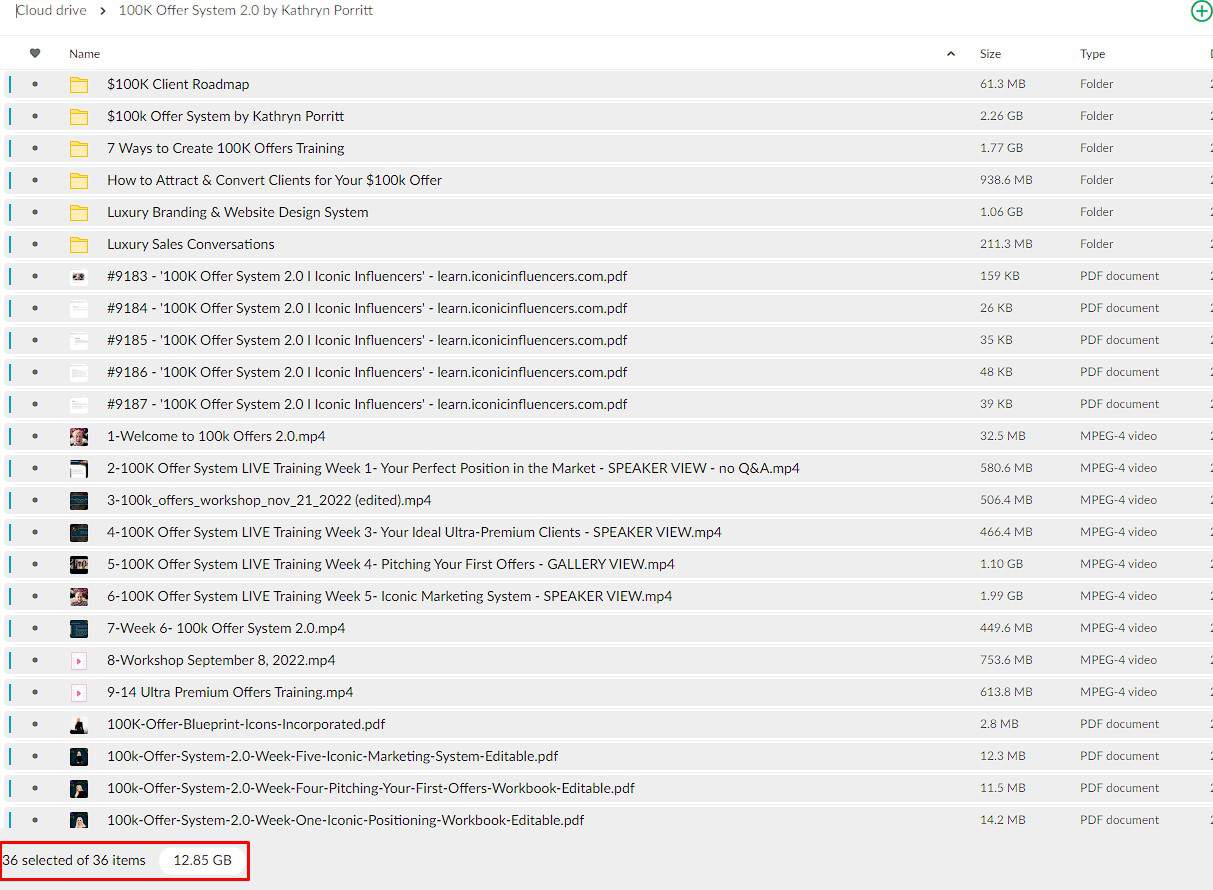Click the heart favorites icon in the column header
Viewport: 1213px width, 890px height.
click(x=35, y=54)
